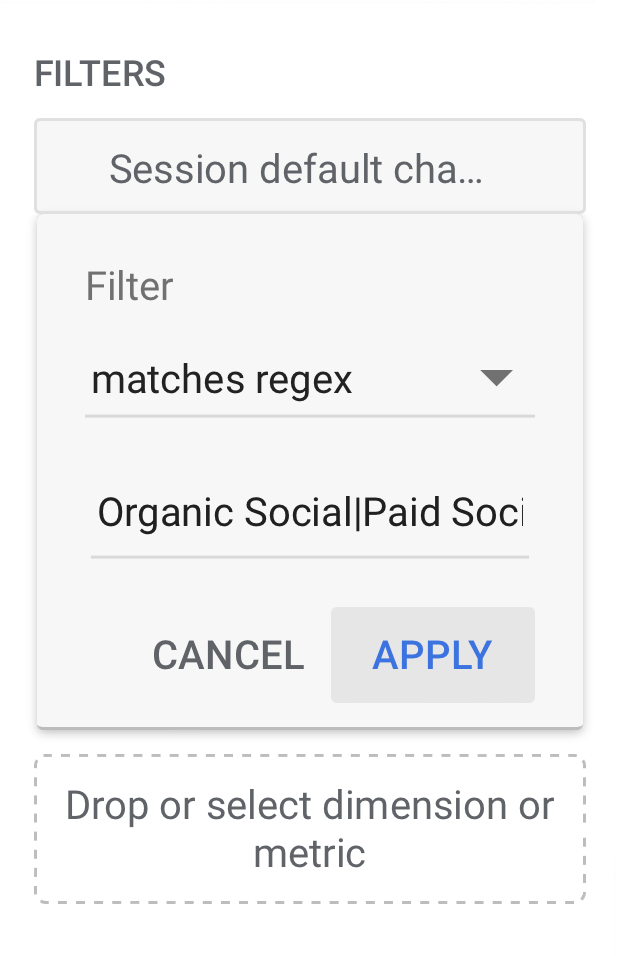The height and width of the screenshot is (956, 626).
Task: Discard changes using the CANCEL text
Action: (x=228, y=656)
